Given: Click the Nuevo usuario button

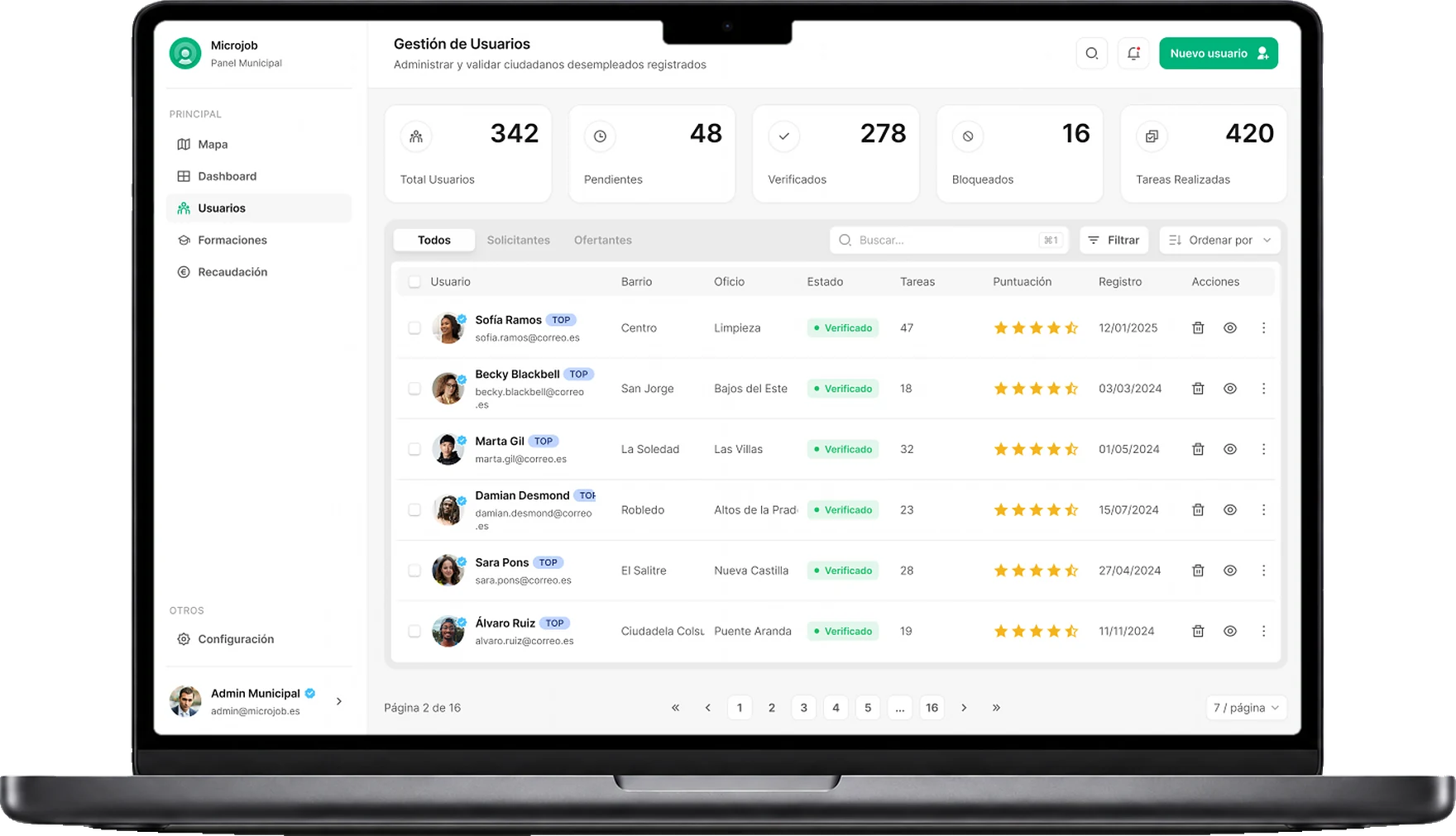Looking at the screenshot, I should pyautogui.click(x=1219, y=54).
